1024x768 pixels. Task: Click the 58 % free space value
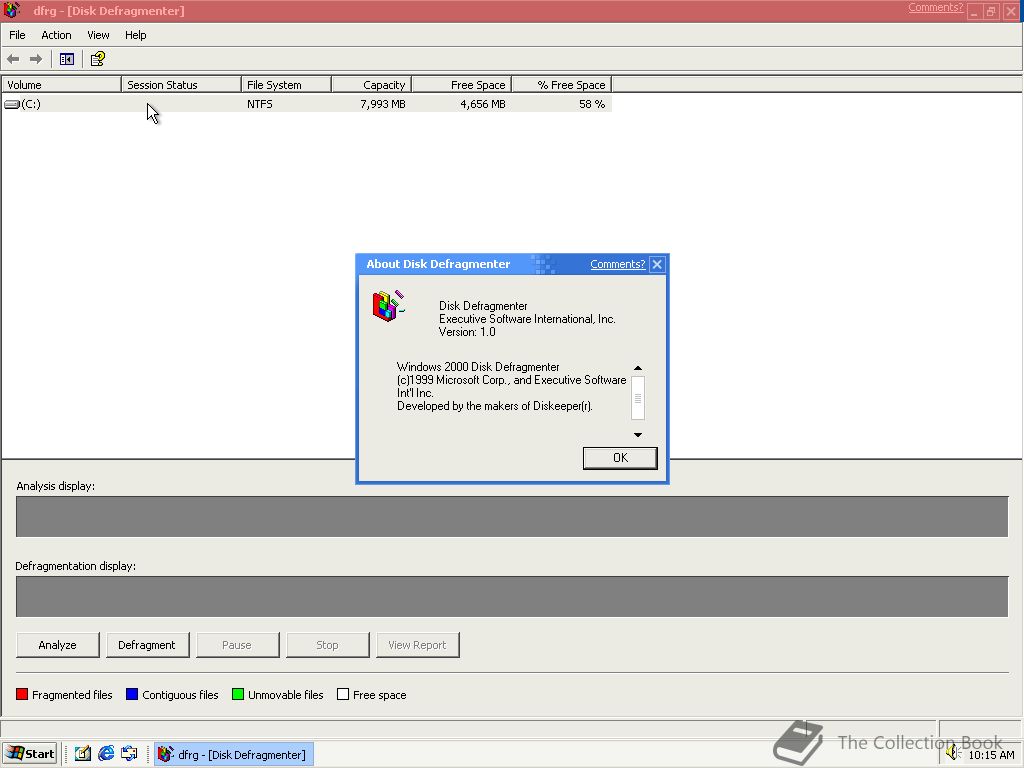pos(592,104)
